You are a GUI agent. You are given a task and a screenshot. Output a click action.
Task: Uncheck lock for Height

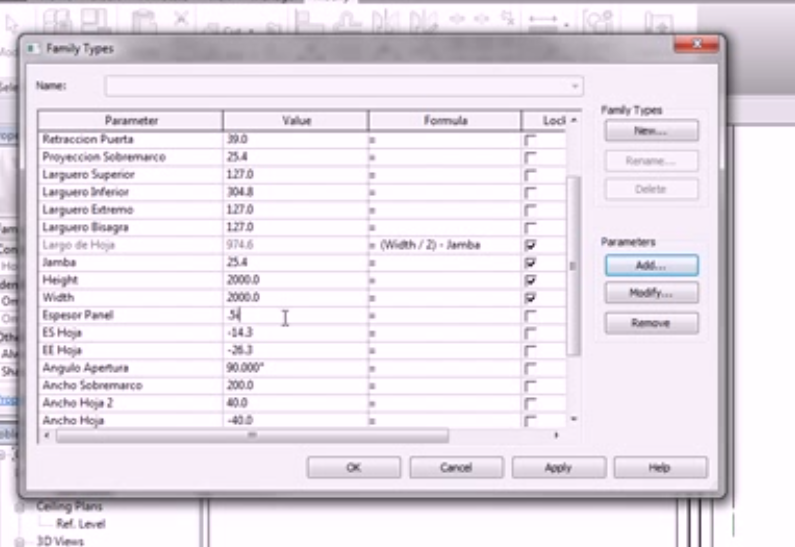pos(530,280)
